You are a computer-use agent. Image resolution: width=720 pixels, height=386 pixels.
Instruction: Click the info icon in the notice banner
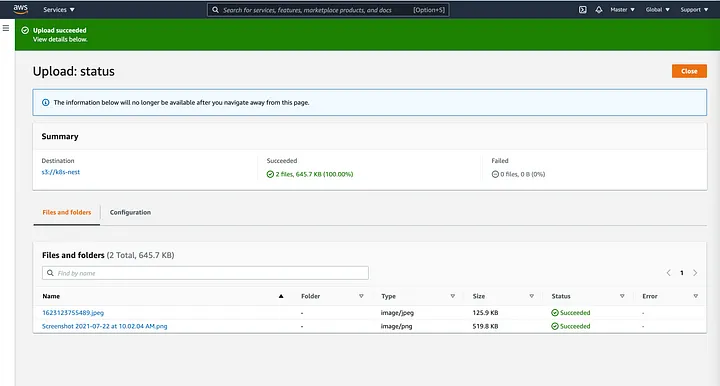coord(45,102)
